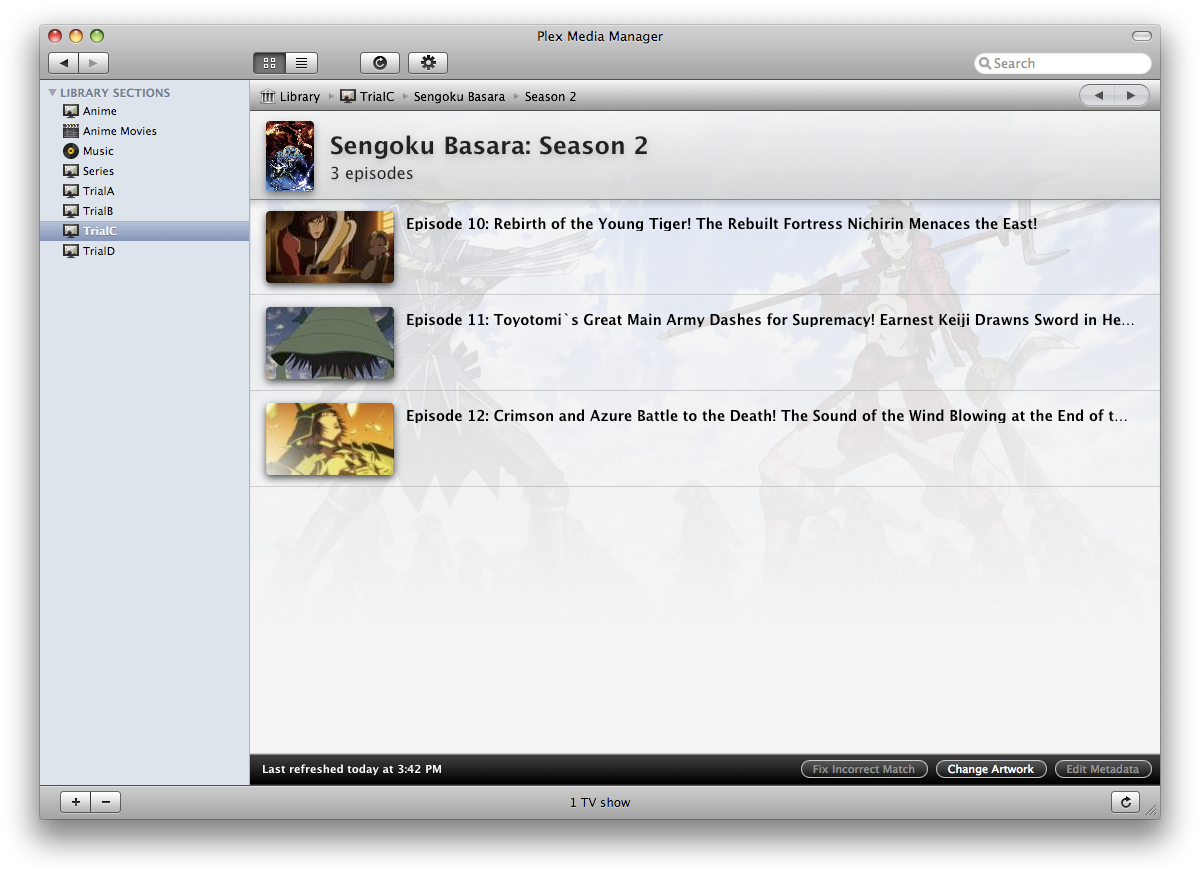Switch to list view mode

point(301,63)
